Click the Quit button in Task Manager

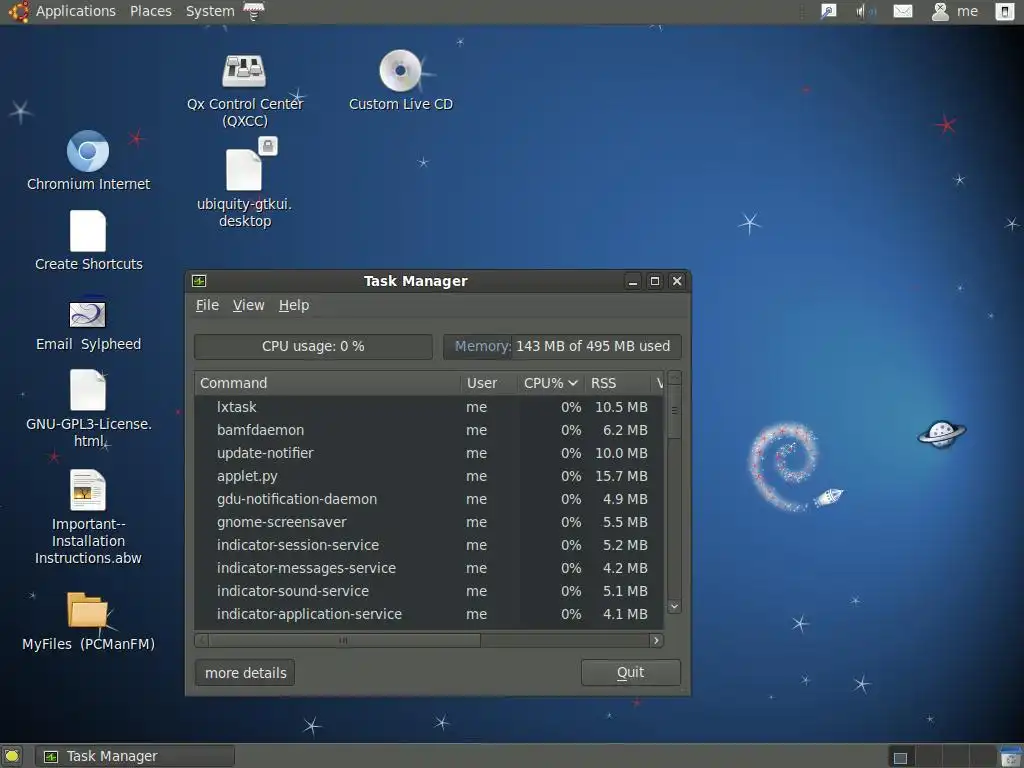tap(630, 673)
